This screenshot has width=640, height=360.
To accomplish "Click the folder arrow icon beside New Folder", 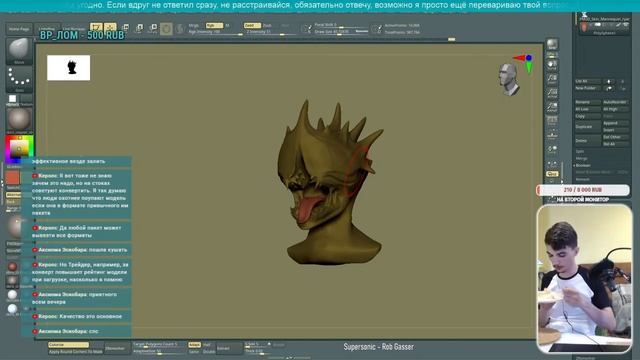I will tap(609, 88).
